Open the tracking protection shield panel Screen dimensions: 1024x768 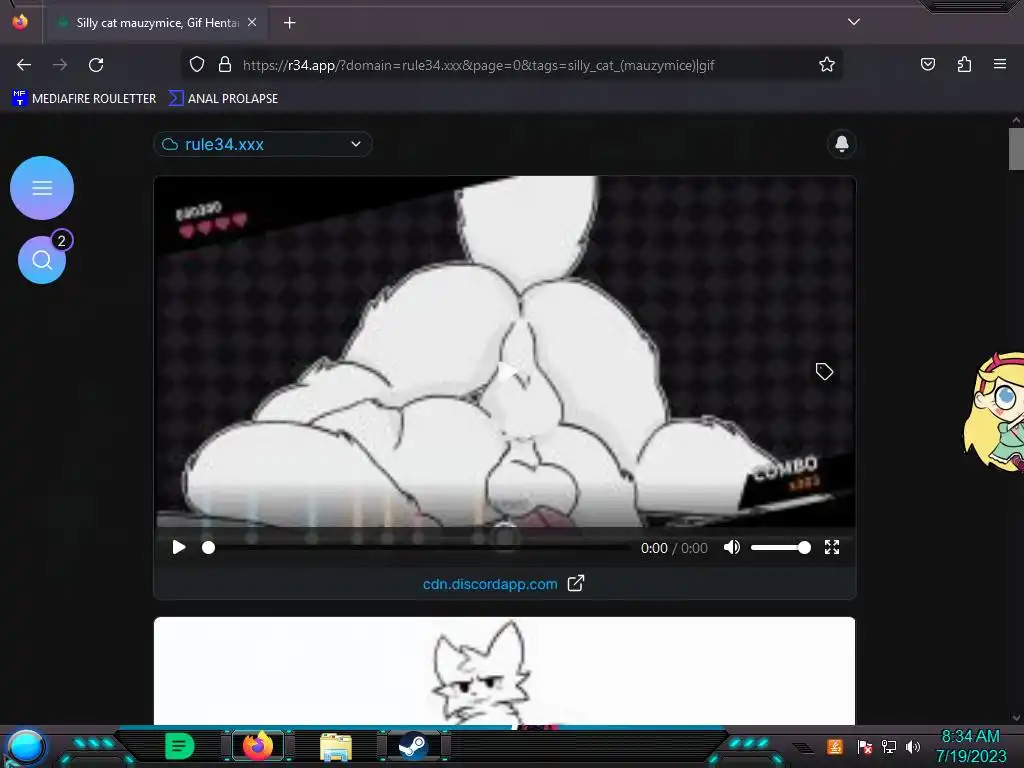point(197,65)
